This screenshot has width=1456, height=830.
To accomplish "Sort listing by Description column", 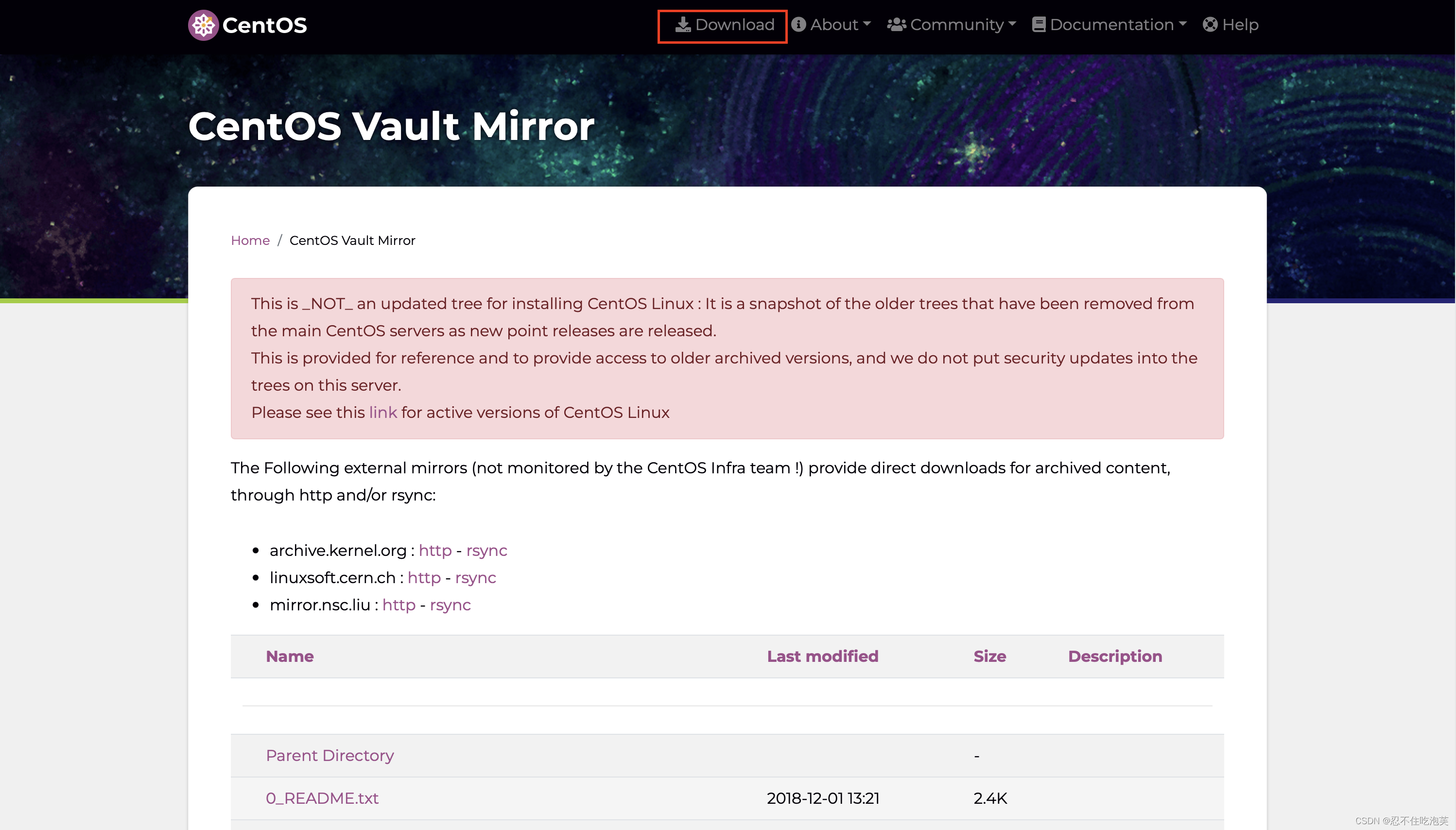I will [x=1115, y=657].
